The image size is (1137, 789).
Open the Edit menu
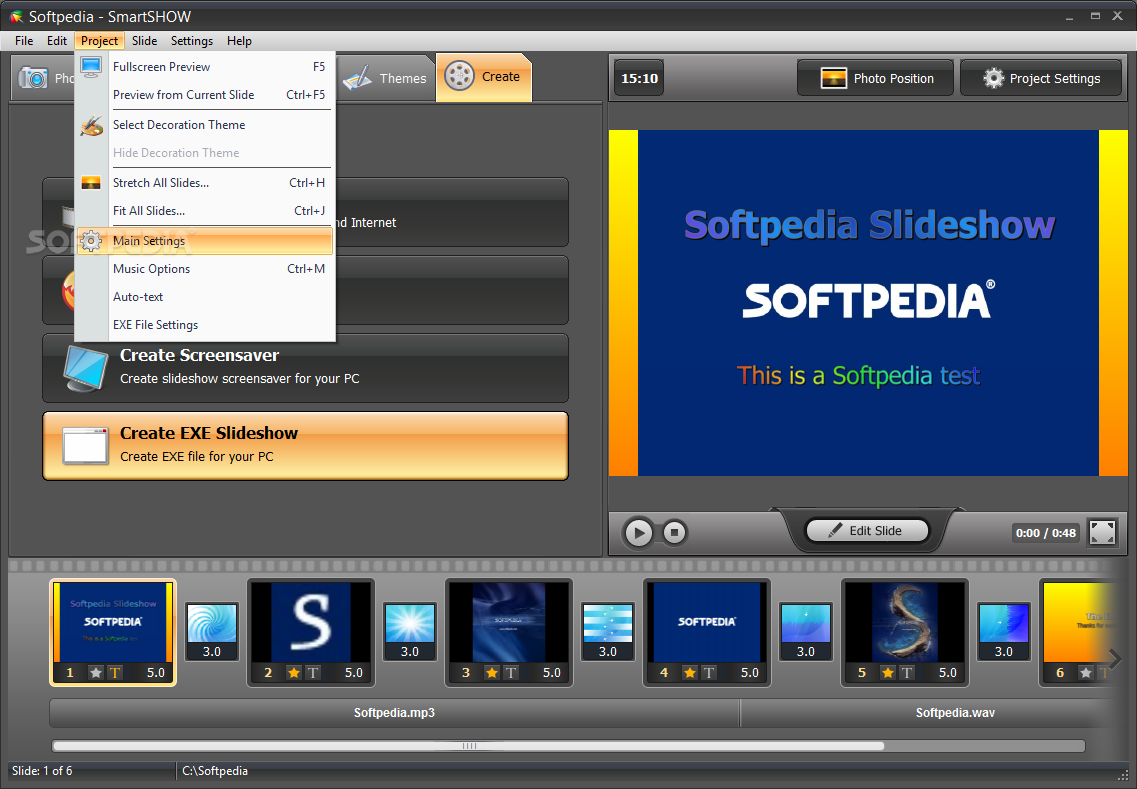tap(57, 41)
